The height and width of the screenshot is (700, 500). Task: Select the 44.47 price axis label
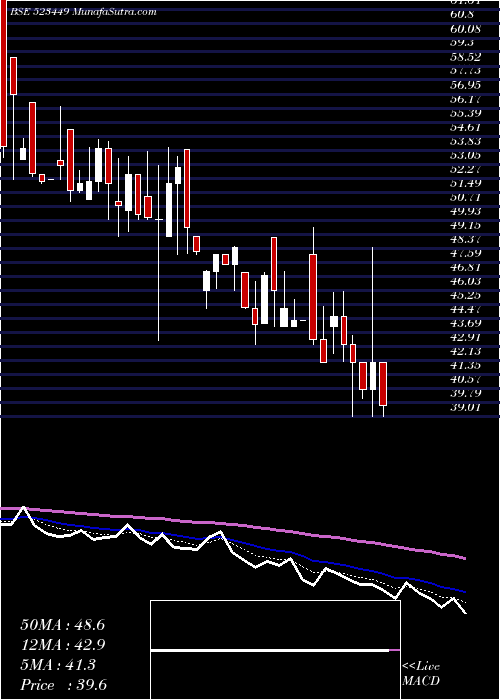tap(466, 309)
